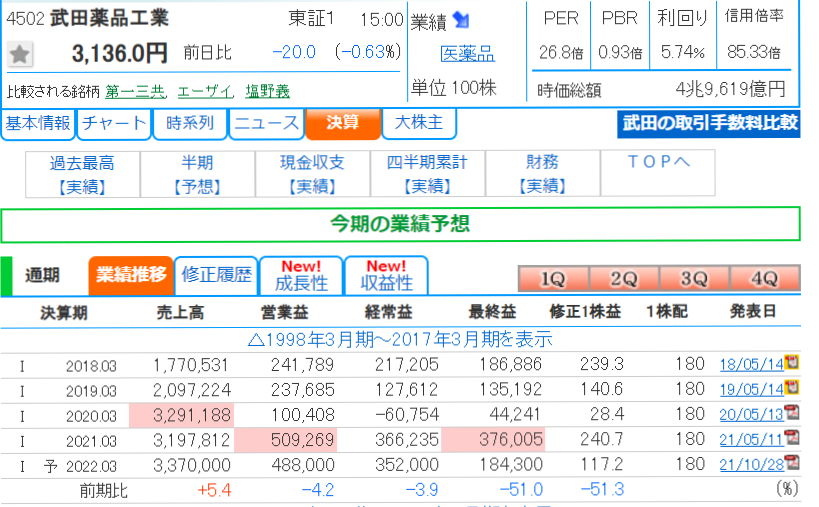Go to the ニュース tab
819x507 pixels.
coord(266,124)
